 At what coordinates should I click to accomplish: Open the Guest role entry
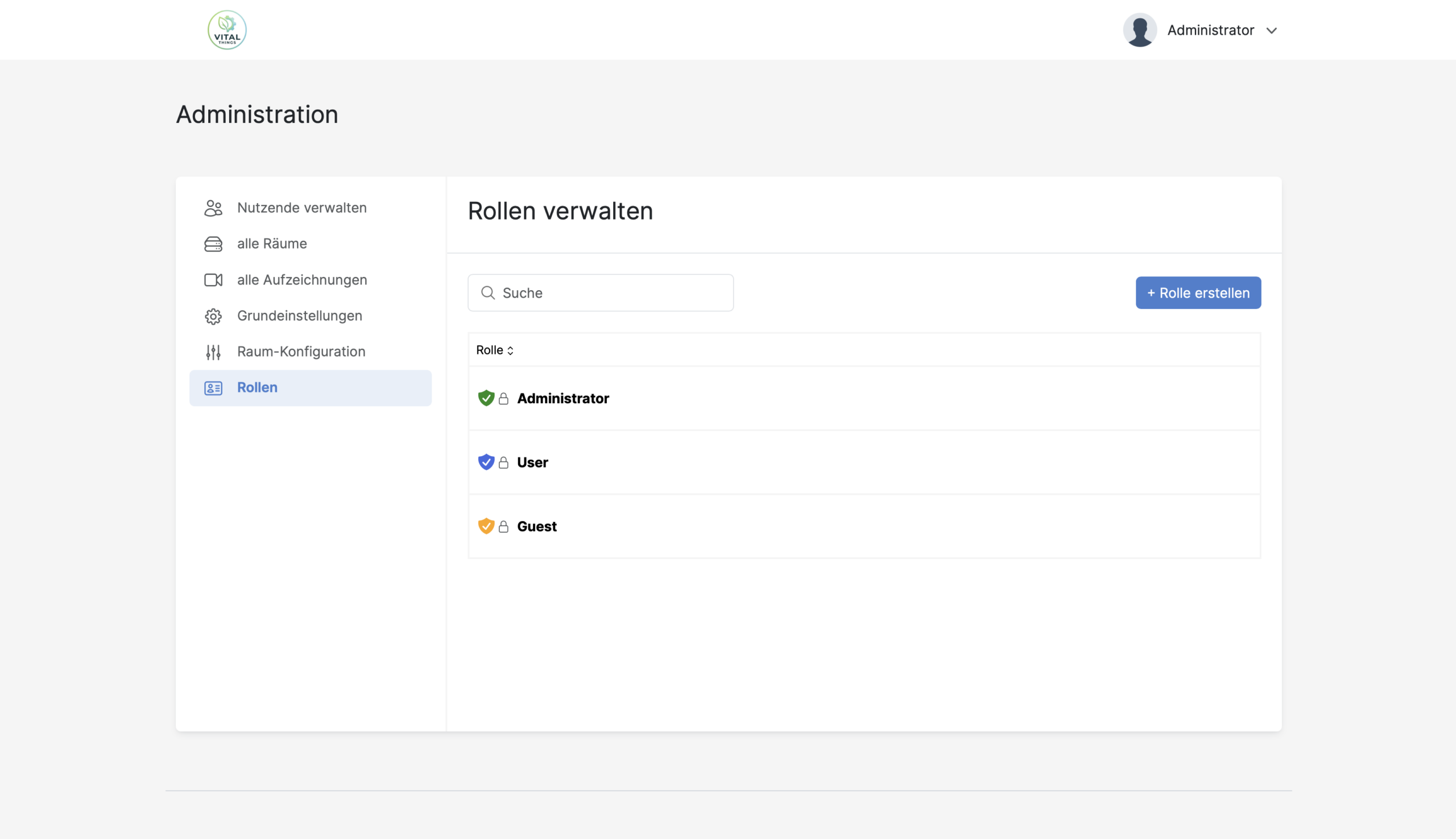click(x=536, y=526)
